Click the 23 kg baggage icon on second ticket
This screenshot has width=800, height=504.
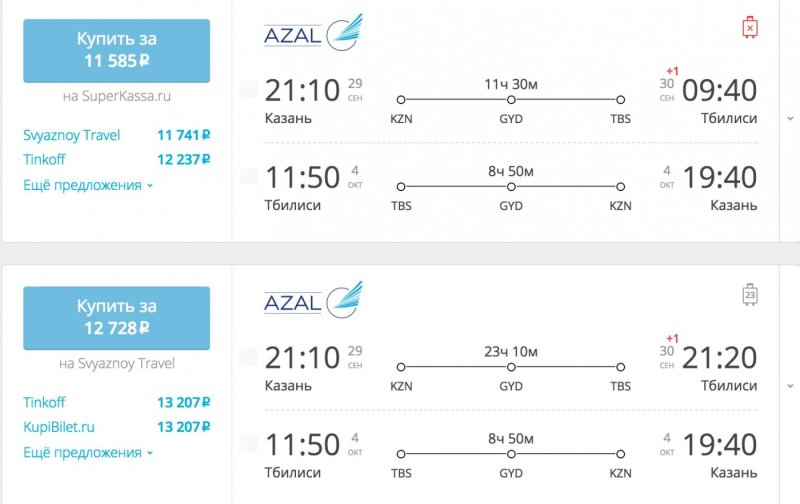(x=749, y=294)
